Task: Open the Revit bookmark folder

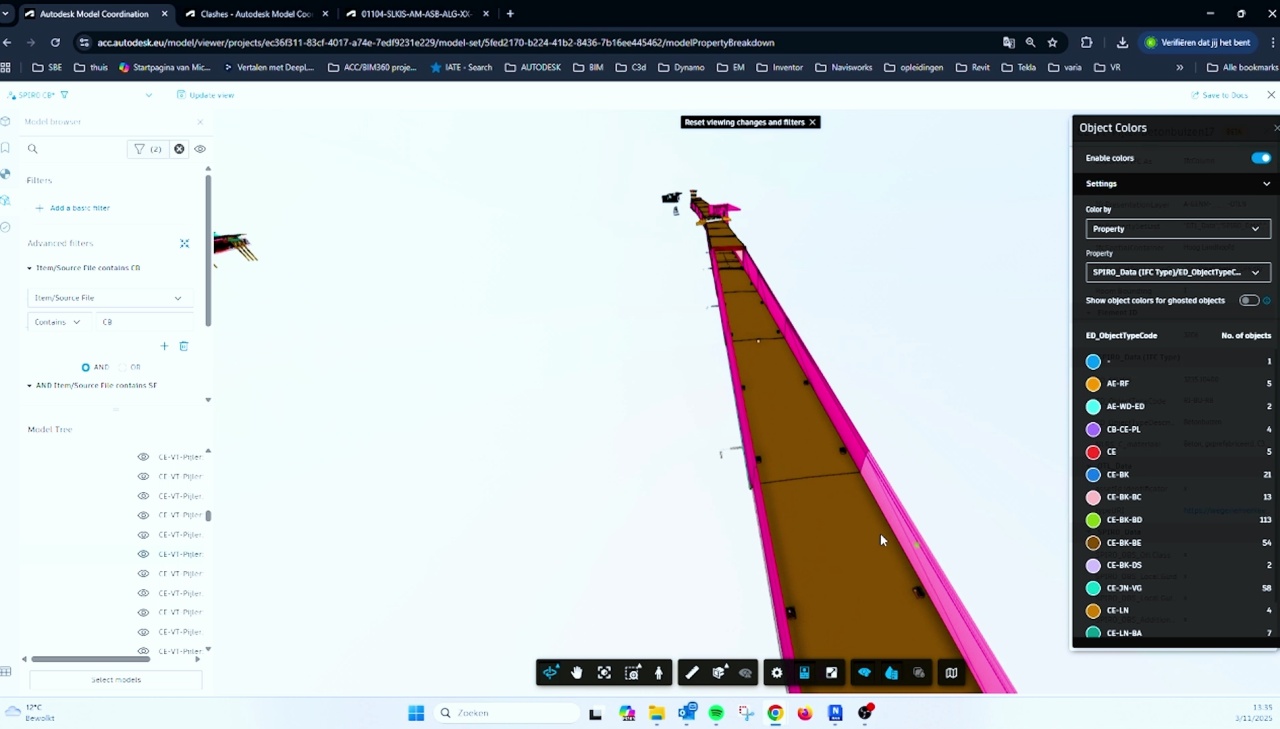Action: (x=972, y=68)
